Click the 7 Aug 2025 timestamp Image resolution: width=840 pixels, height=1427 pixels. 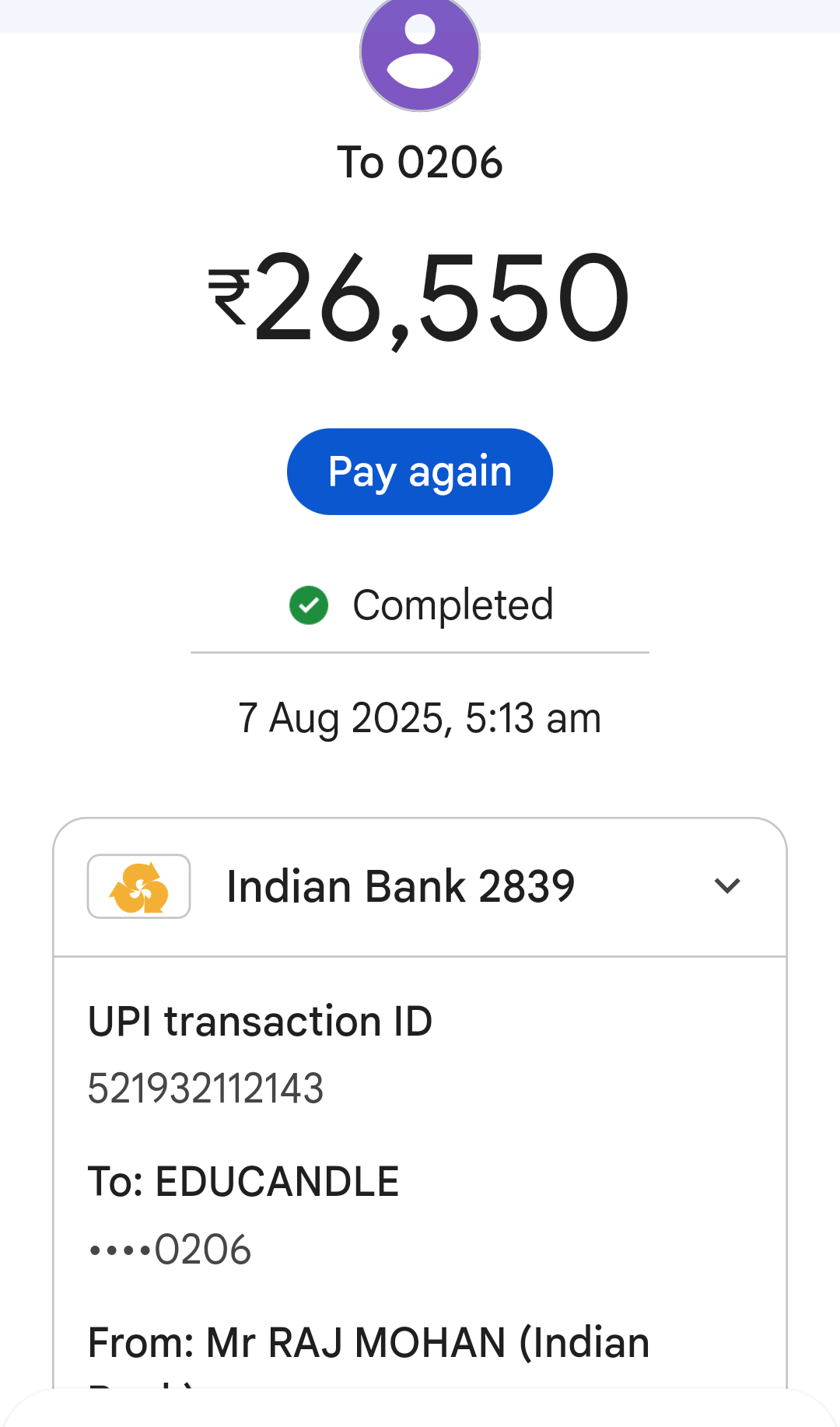tap(420, 717)
